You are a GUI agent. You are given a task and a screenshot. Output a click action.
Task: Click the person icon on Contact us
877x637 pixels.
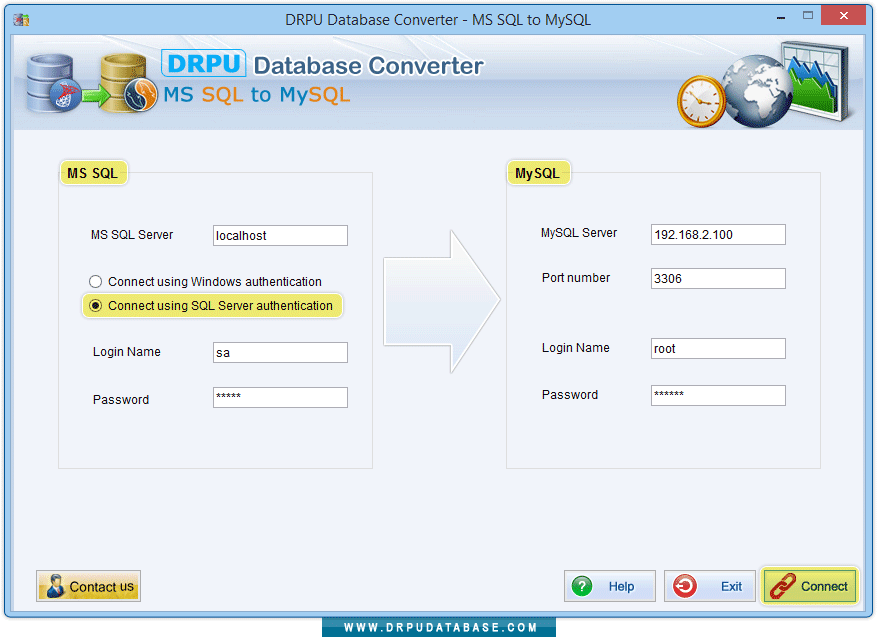click(55, 586)
